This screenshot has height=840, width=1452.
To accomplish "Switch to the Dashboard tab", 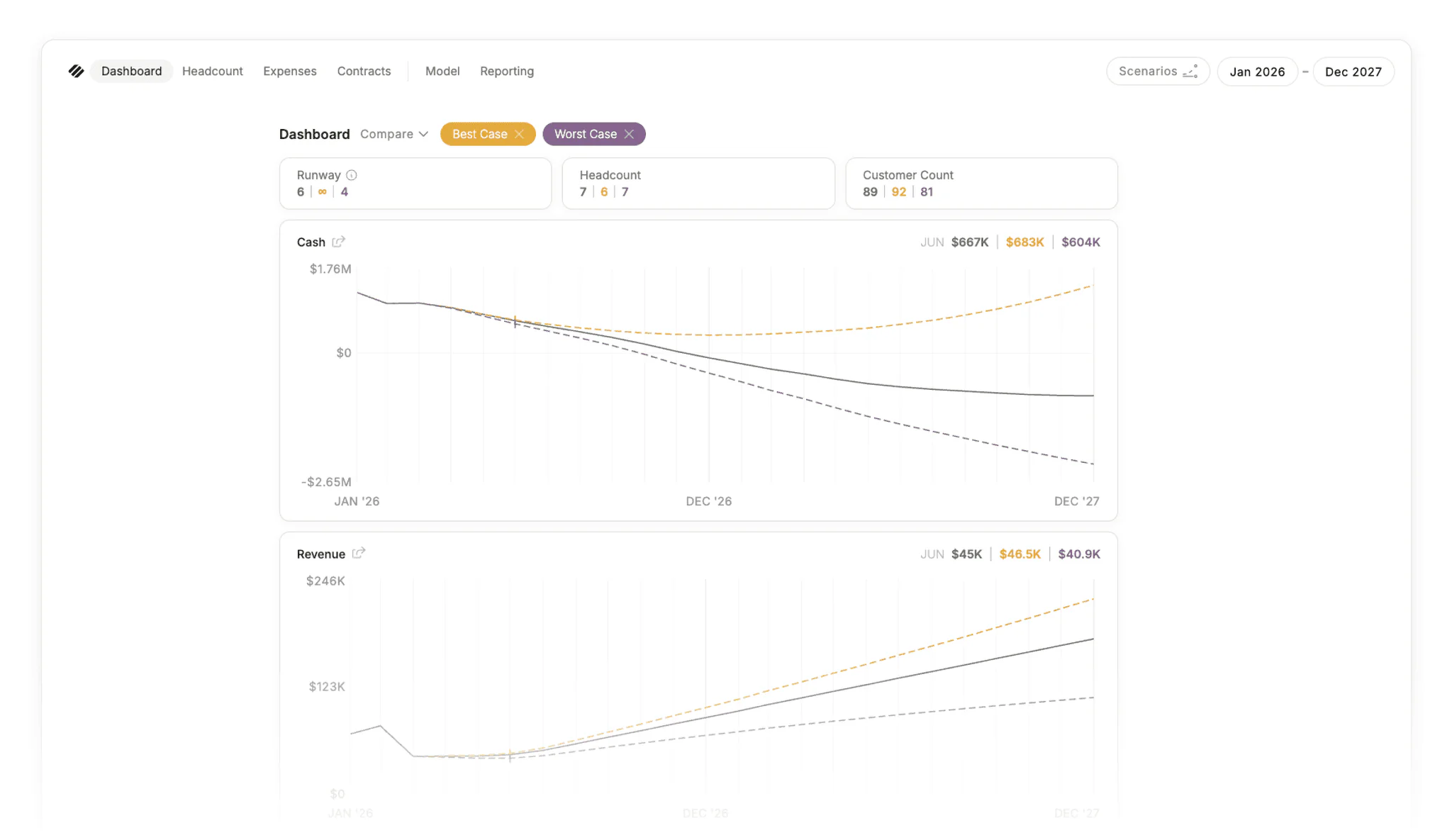I will [131, 71].
